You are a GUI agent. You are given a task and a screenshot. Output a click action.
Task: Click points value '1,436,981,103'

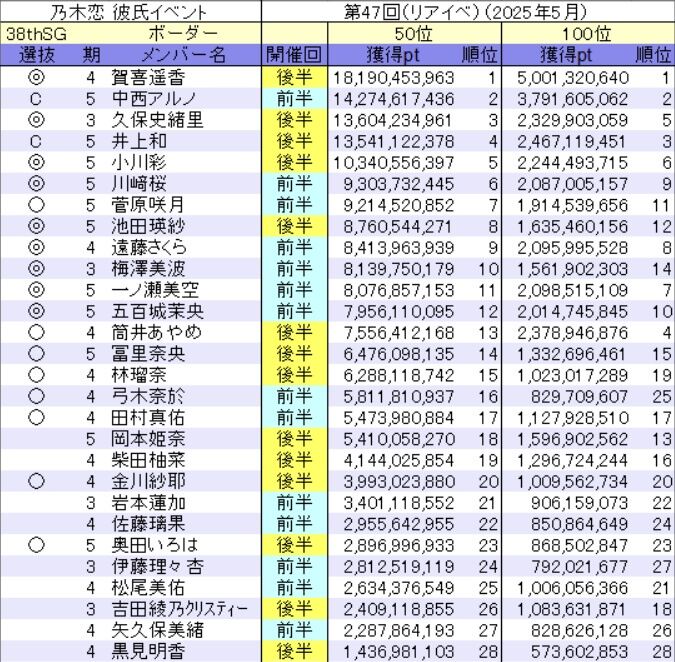[x=399, y=652]
